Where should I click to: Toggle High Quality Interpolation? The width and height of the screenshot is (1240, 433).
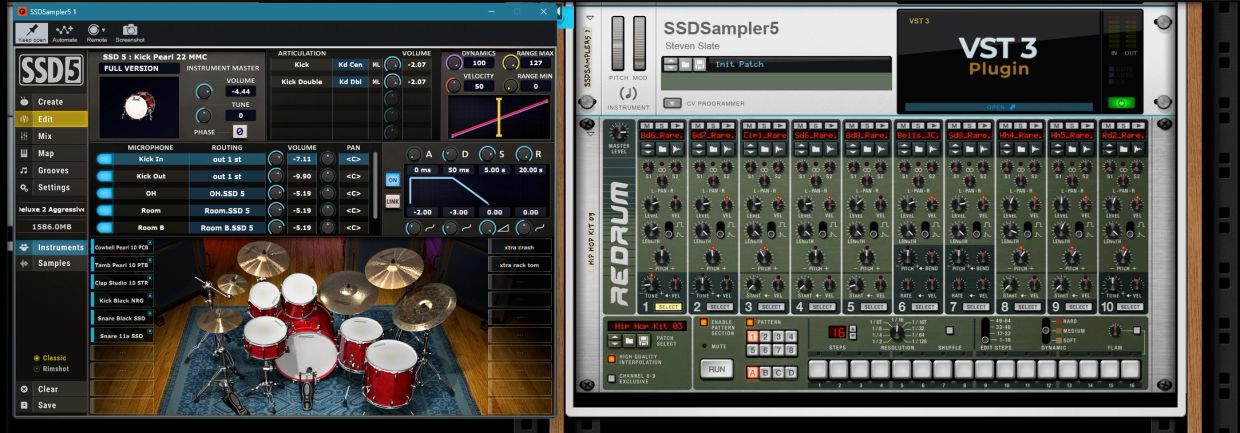612,358
